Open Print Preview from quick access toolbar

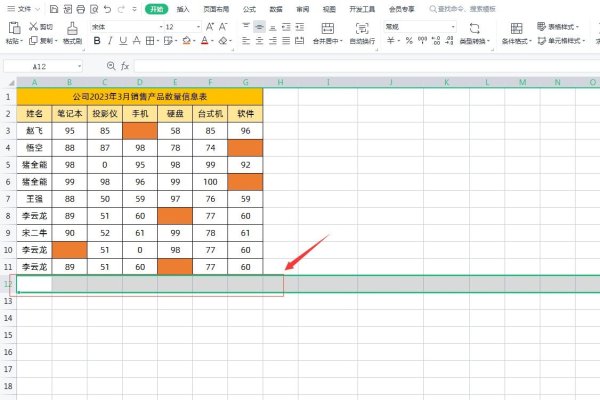[x=94, y=9]
